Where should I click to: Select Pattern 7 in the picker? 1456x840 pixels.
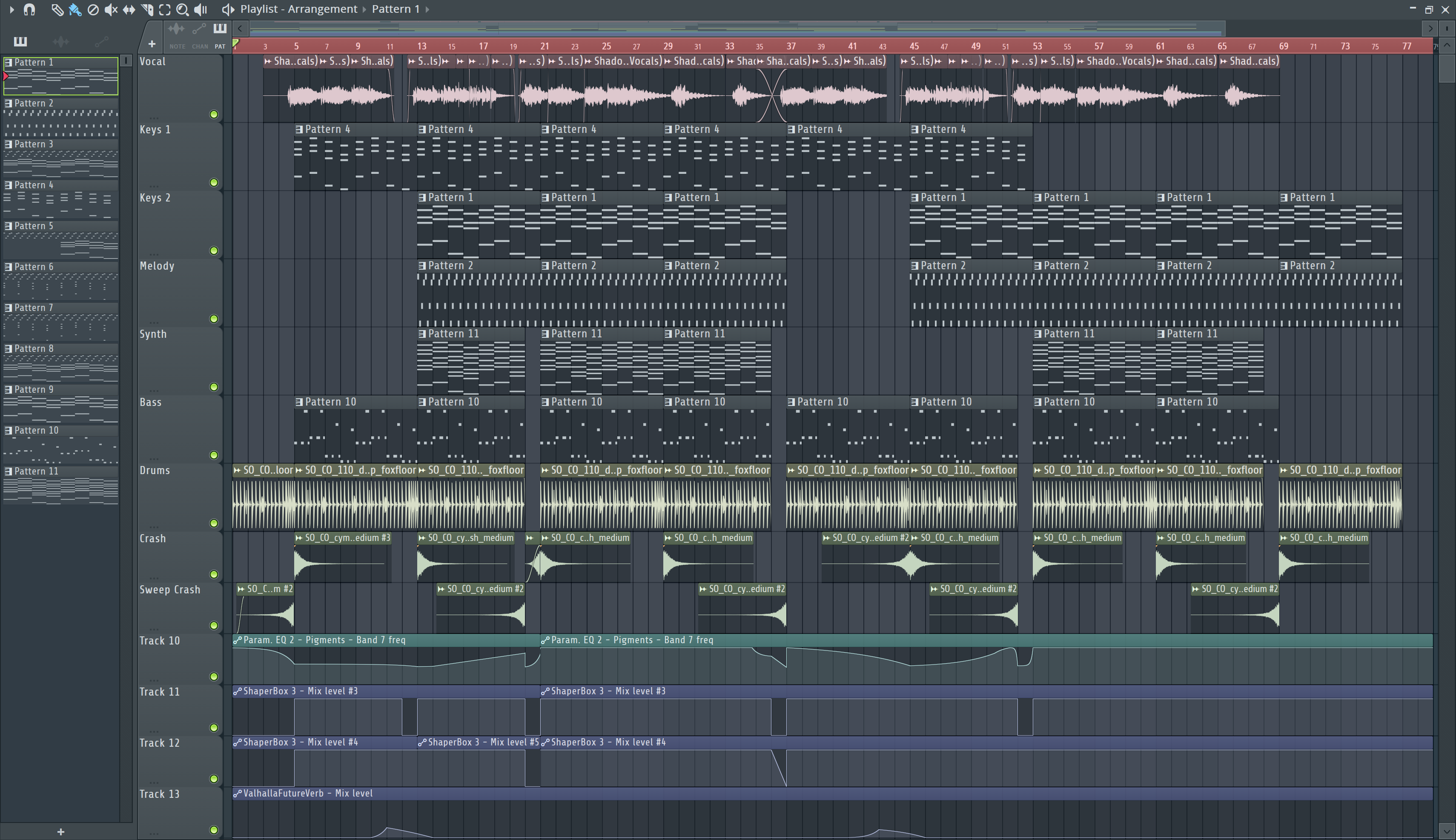(60, 321)
